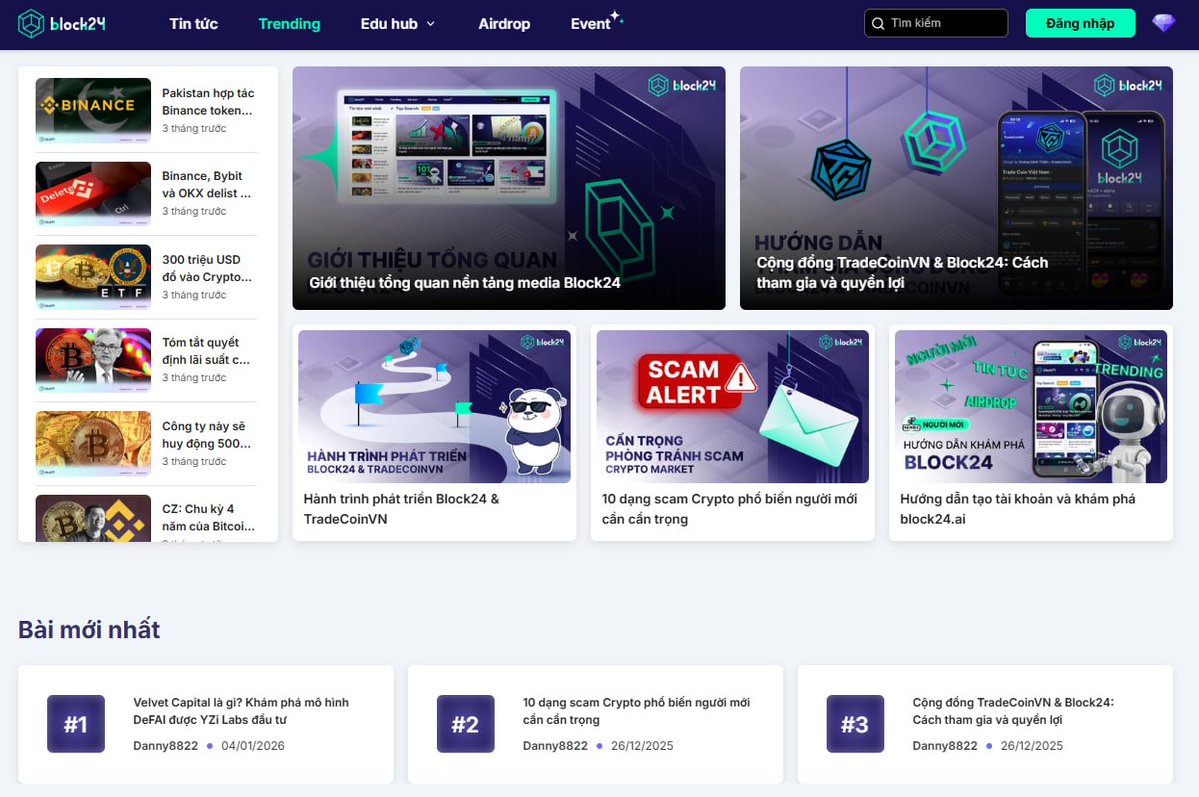Click the 'Bài mới nhất' heading
This screenshot has width=1199, height=797.
tap(89, 629)
